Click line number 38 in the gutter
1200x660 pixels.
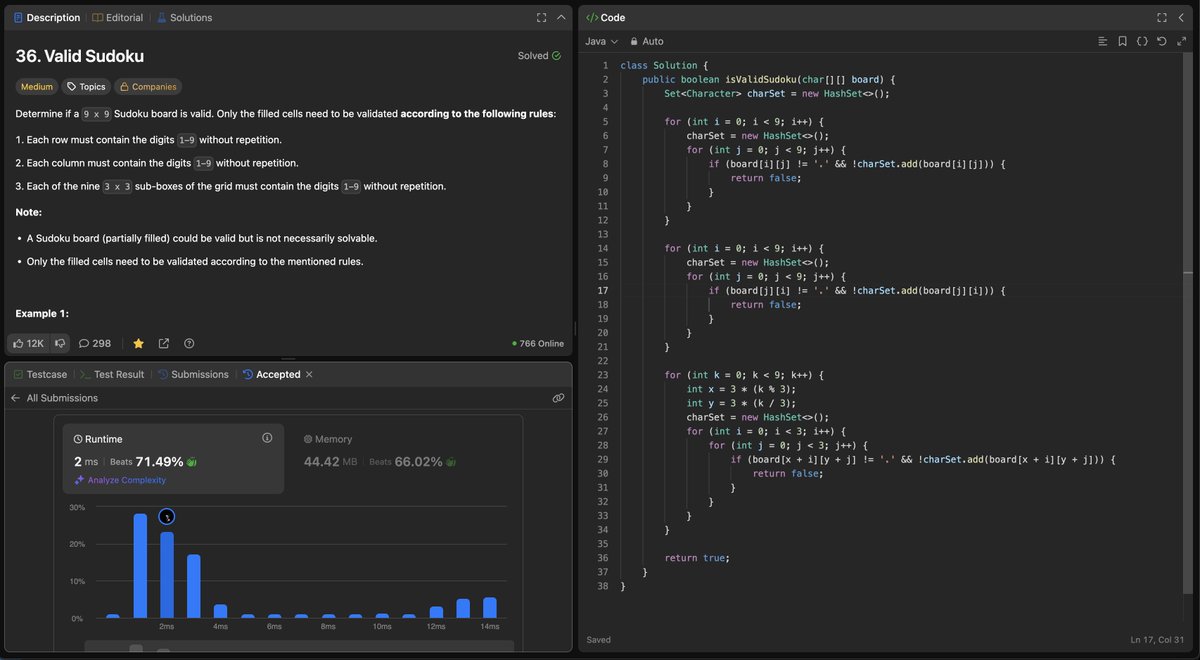(x=602, y=585)
